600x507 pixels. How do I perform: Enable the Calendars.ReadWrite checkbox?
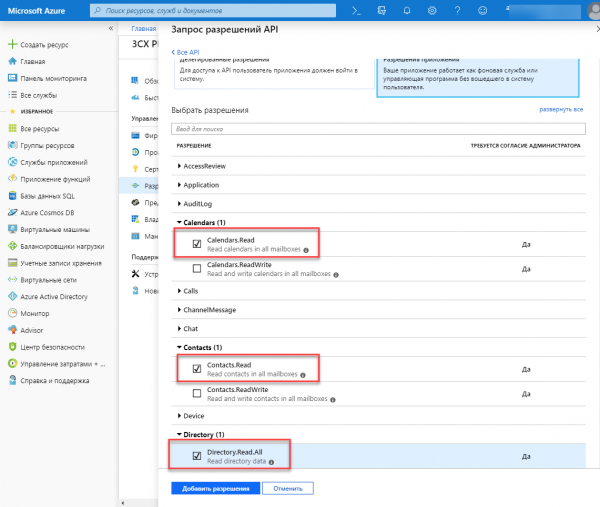(197, 268)
